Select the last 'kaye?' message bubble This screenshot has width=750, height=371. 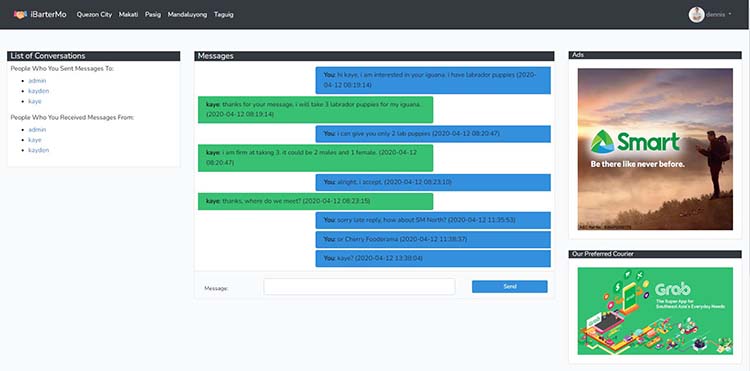pos(433,259)
